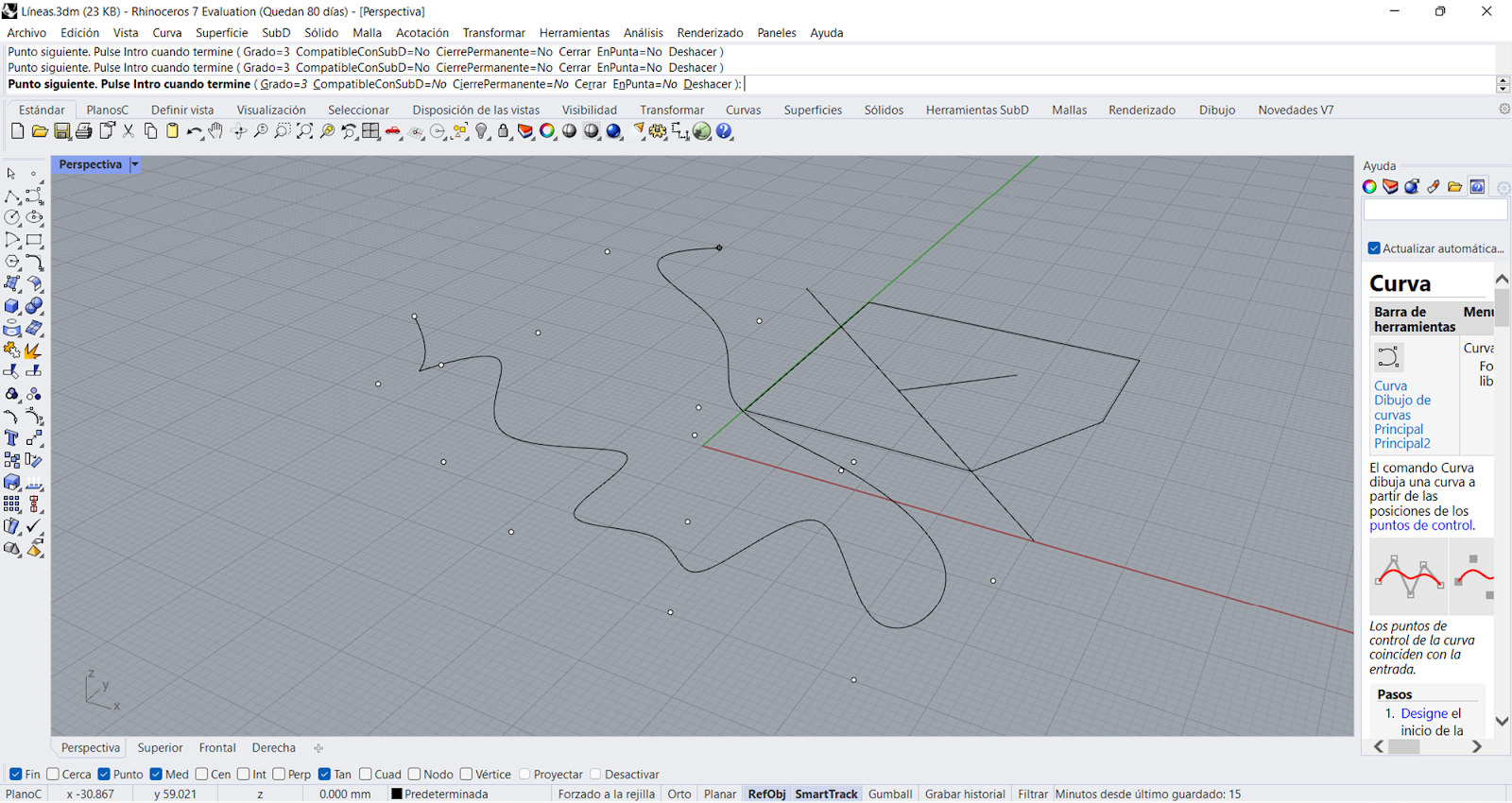Image resolution: width=1512 pixels, height=803 pixels.
Task: Select the arrow pointer tool in left sidebar
Action: pos(11,174)
